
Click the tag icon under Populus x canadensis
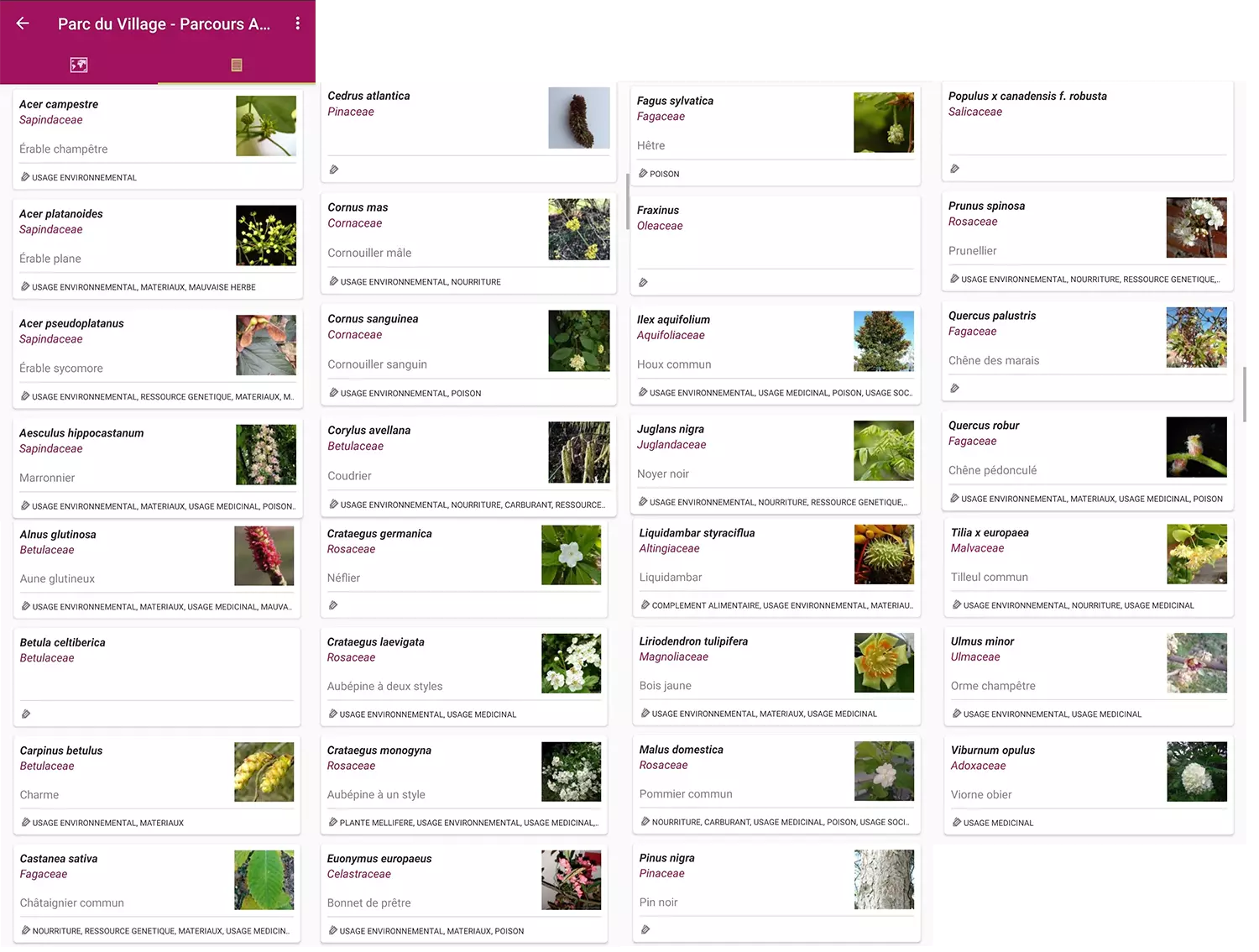954,169
